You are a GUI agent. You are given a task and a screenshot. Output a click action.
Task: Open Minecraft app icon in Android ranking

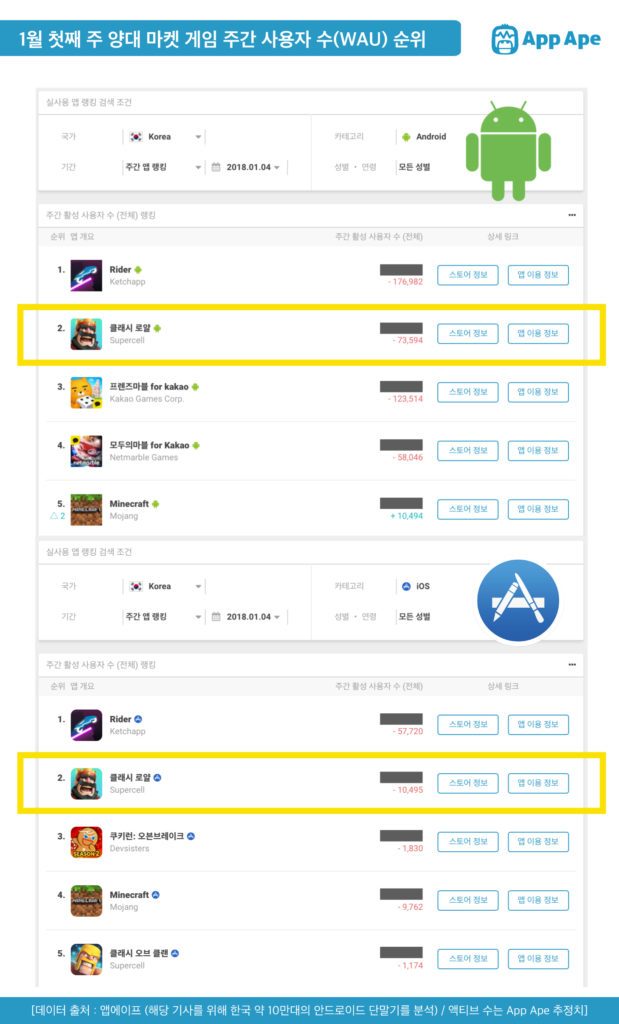tap(86, 510)
